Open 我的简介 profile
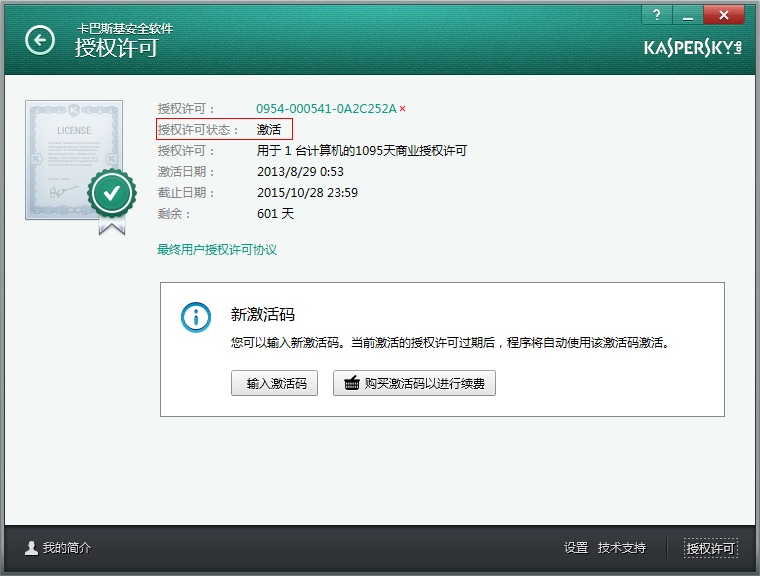The image size is (760, 576). coord(66,548)
